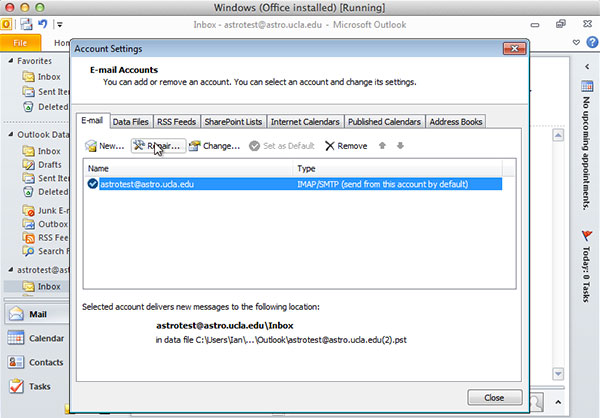600x418 pixels.
Task: Open the Search Folders item
Action: tap(45, 251)
